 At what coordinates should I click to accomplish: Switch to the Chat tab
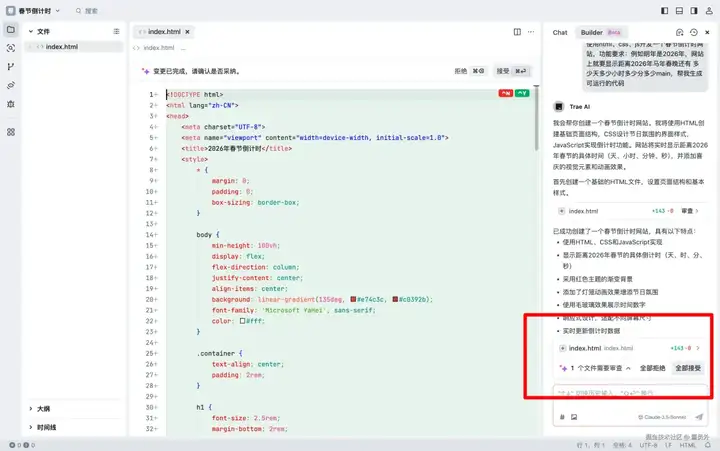point(560,33)
